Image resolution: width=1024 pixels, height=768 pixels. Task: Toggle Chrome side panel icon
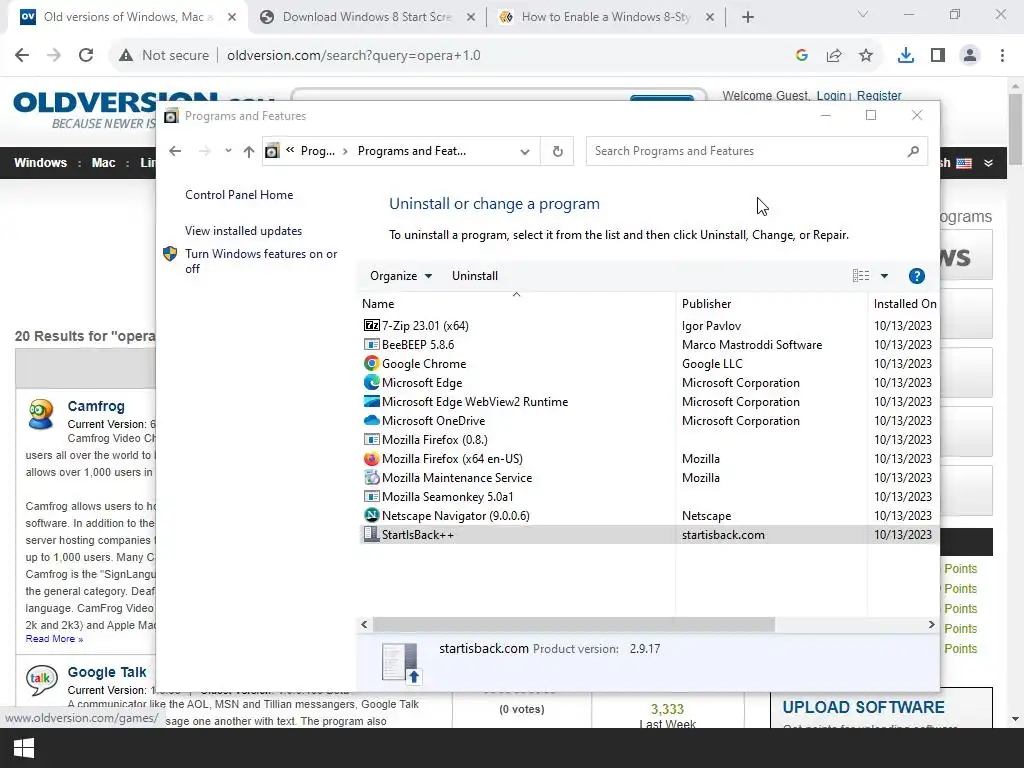(x=938, y=55)
